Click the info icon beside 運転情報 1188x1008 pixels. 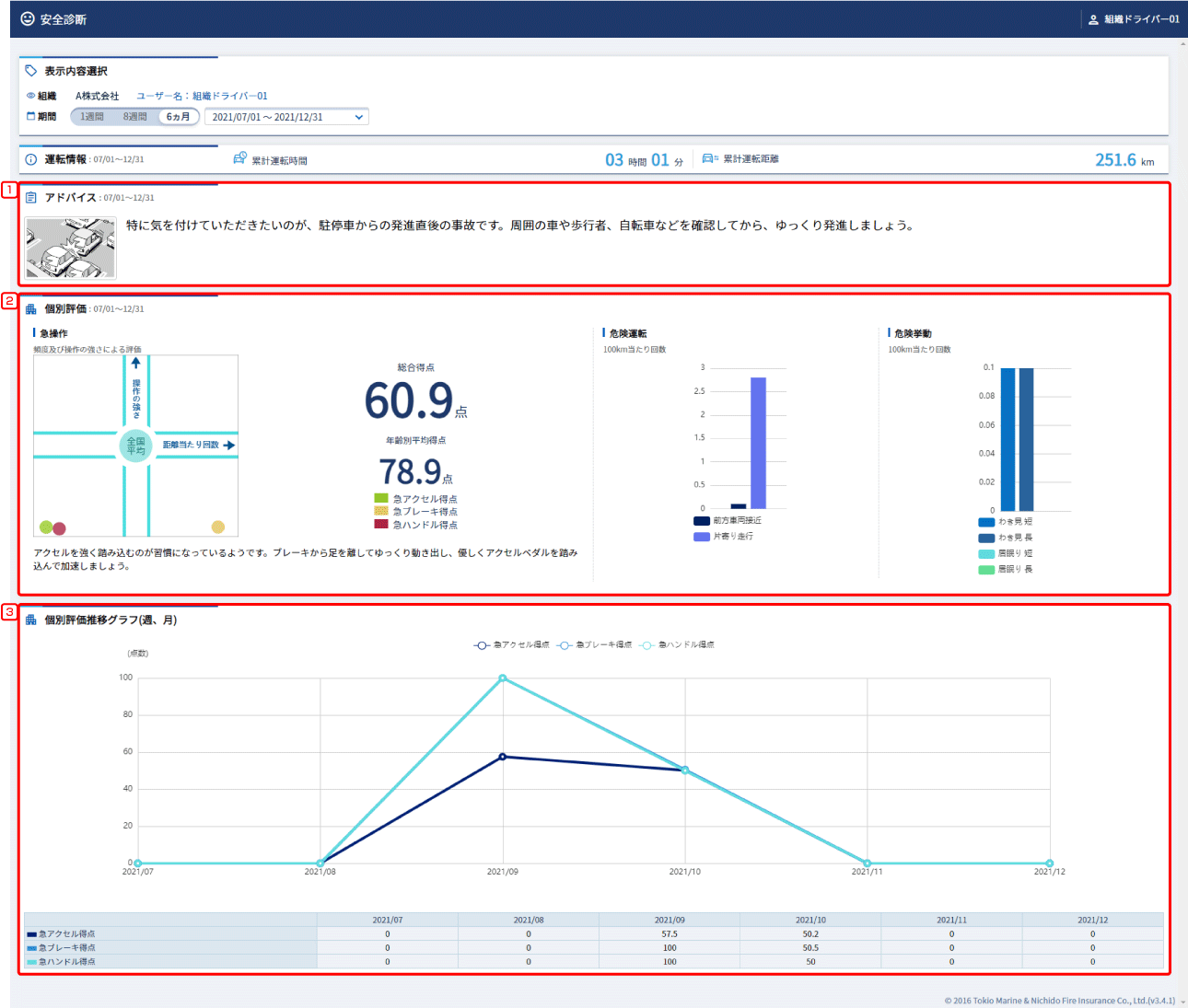click(31, 159)
